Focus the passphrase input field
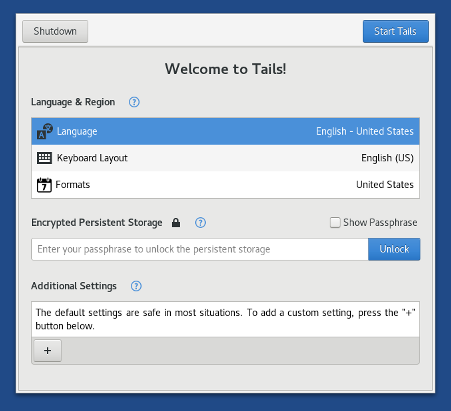The image size is (451, 411). pos(200,249)
